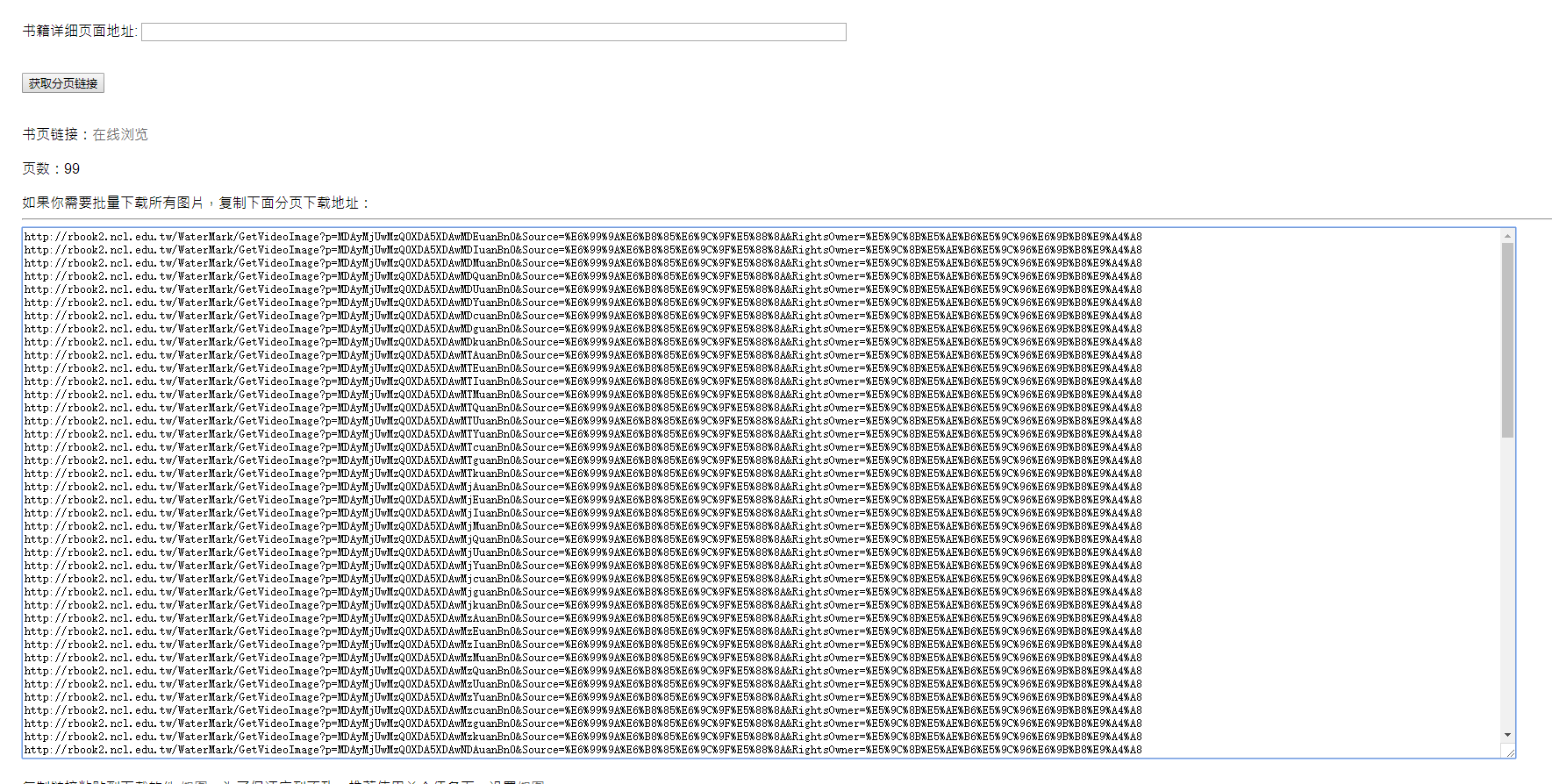This screenshot has height=784, width=1552.
Task: Click the scrollbar down arrow in the URL list
Action: point(1507,735)
